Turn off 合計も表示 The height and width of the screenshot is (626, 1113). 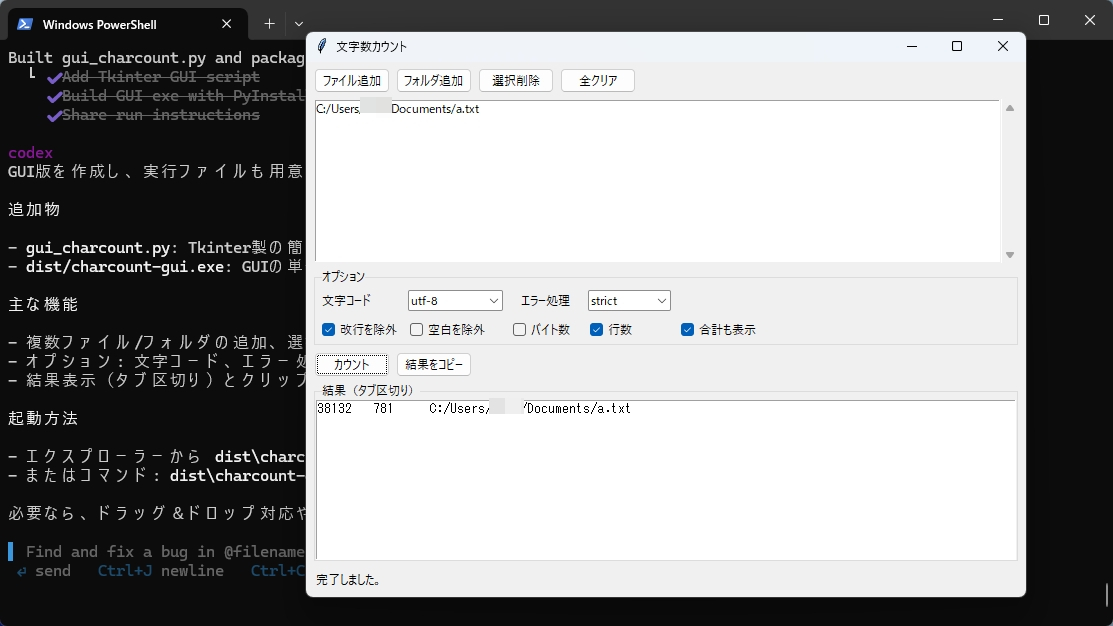[x=686, y=329]
